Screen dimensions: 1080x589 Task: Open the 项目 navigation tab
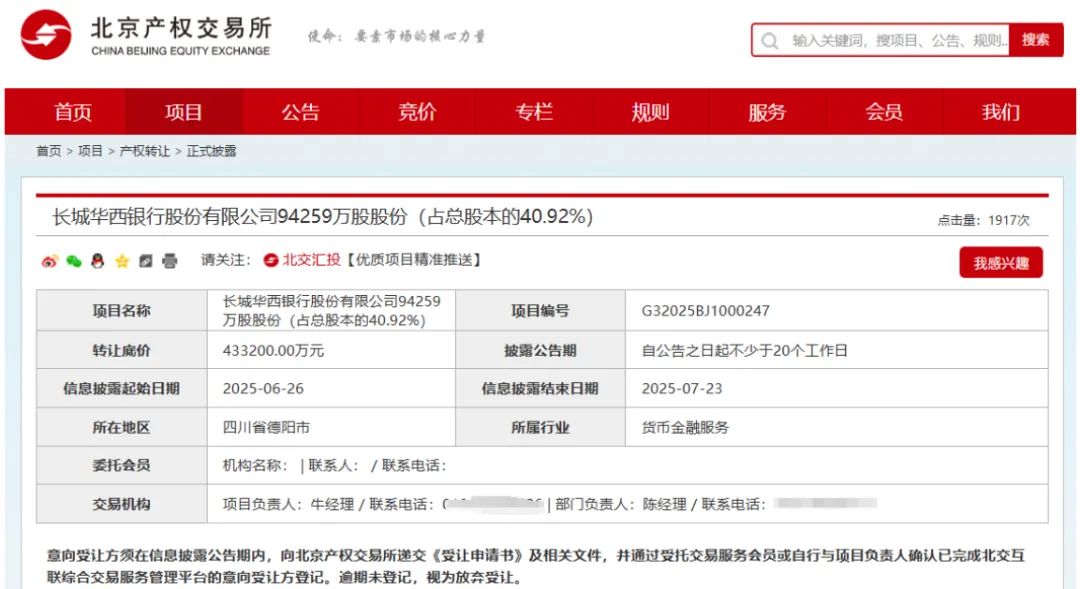[184, 112]
